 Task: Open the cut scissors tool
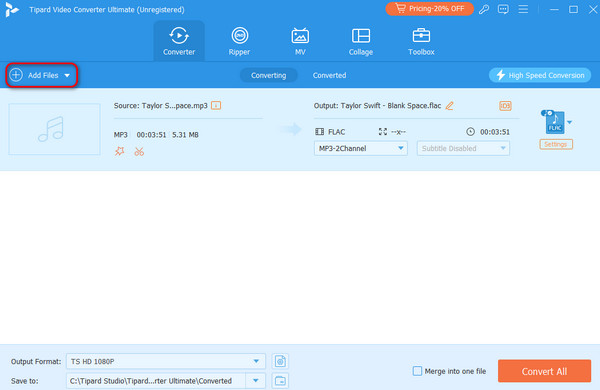tap(139, 152)
